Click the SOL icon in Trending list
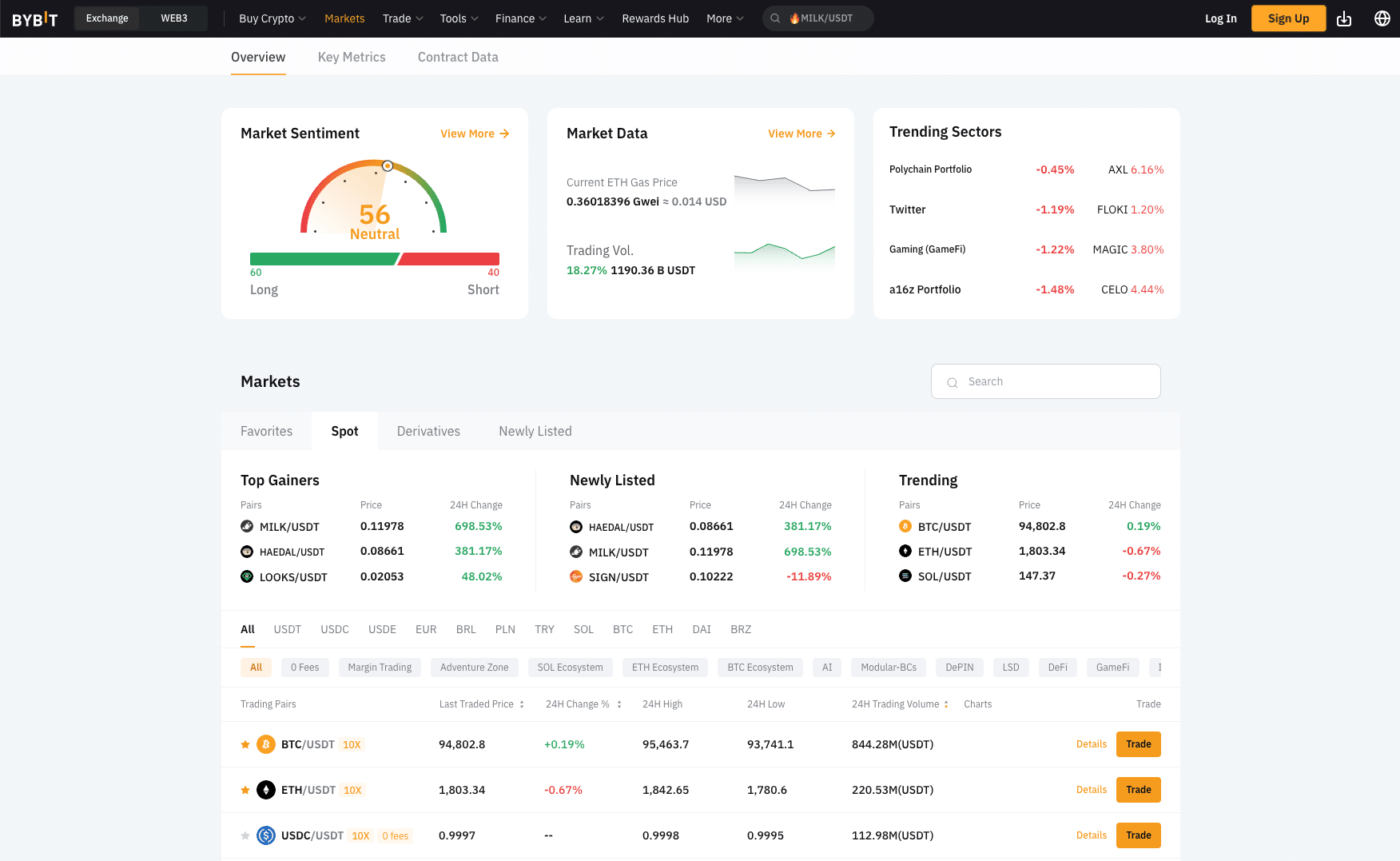This screenshot has height=861, width=1400. tap(905, 576)
